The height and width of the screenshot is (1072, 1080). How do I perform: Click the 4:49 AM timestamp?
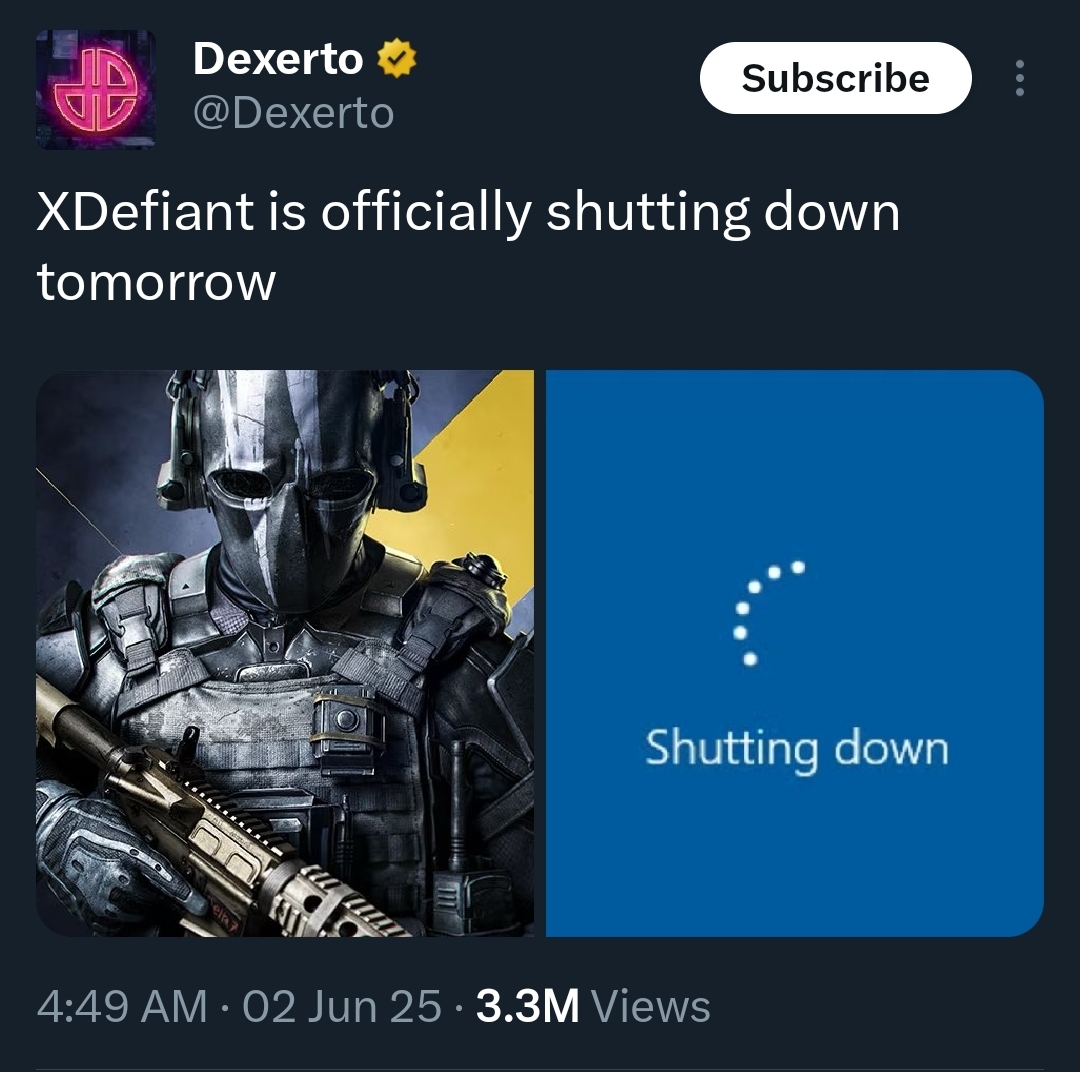point(122,1007)
